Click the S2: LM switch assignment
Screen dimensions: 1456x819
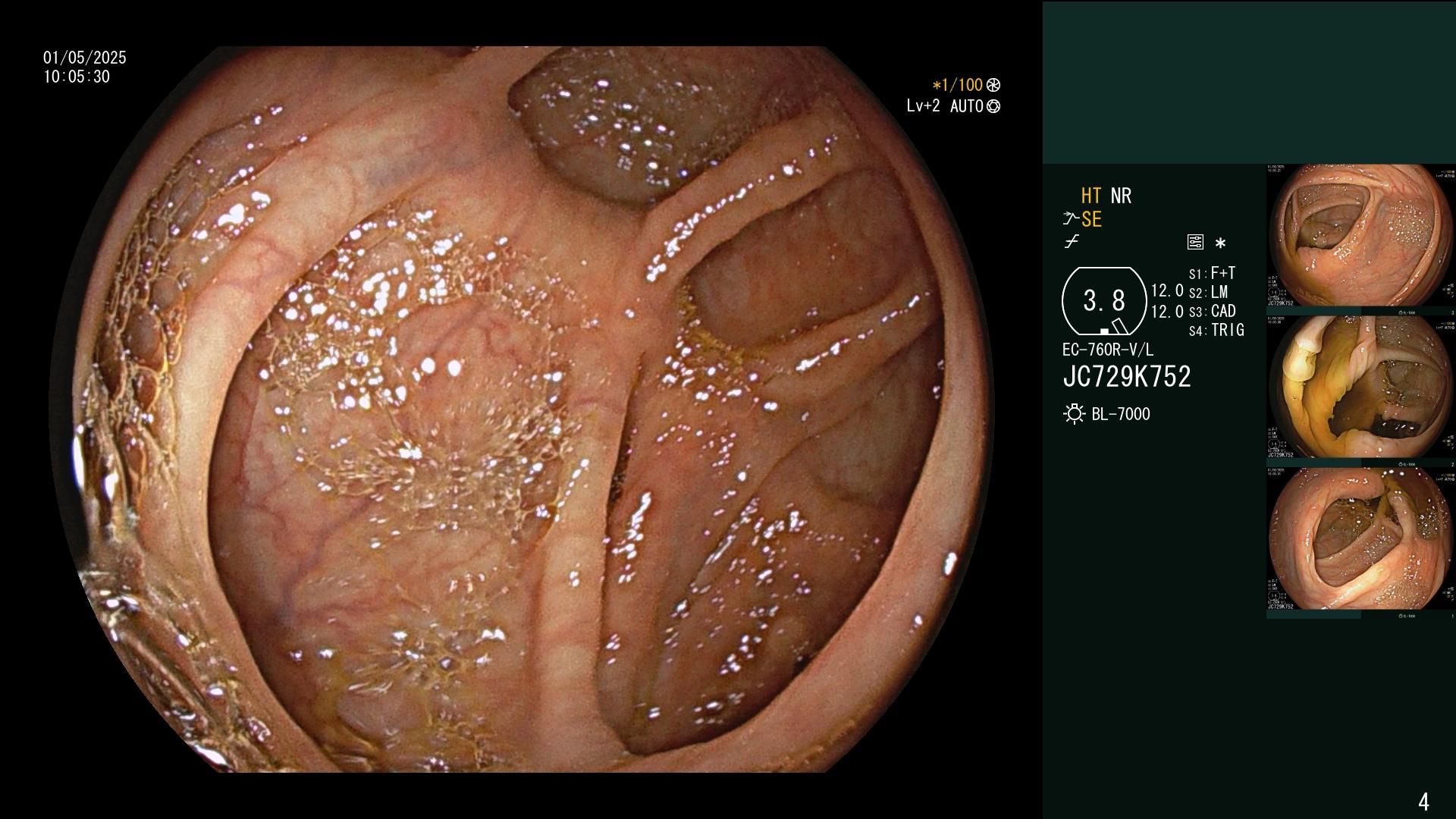click(x=1209, y=293)
